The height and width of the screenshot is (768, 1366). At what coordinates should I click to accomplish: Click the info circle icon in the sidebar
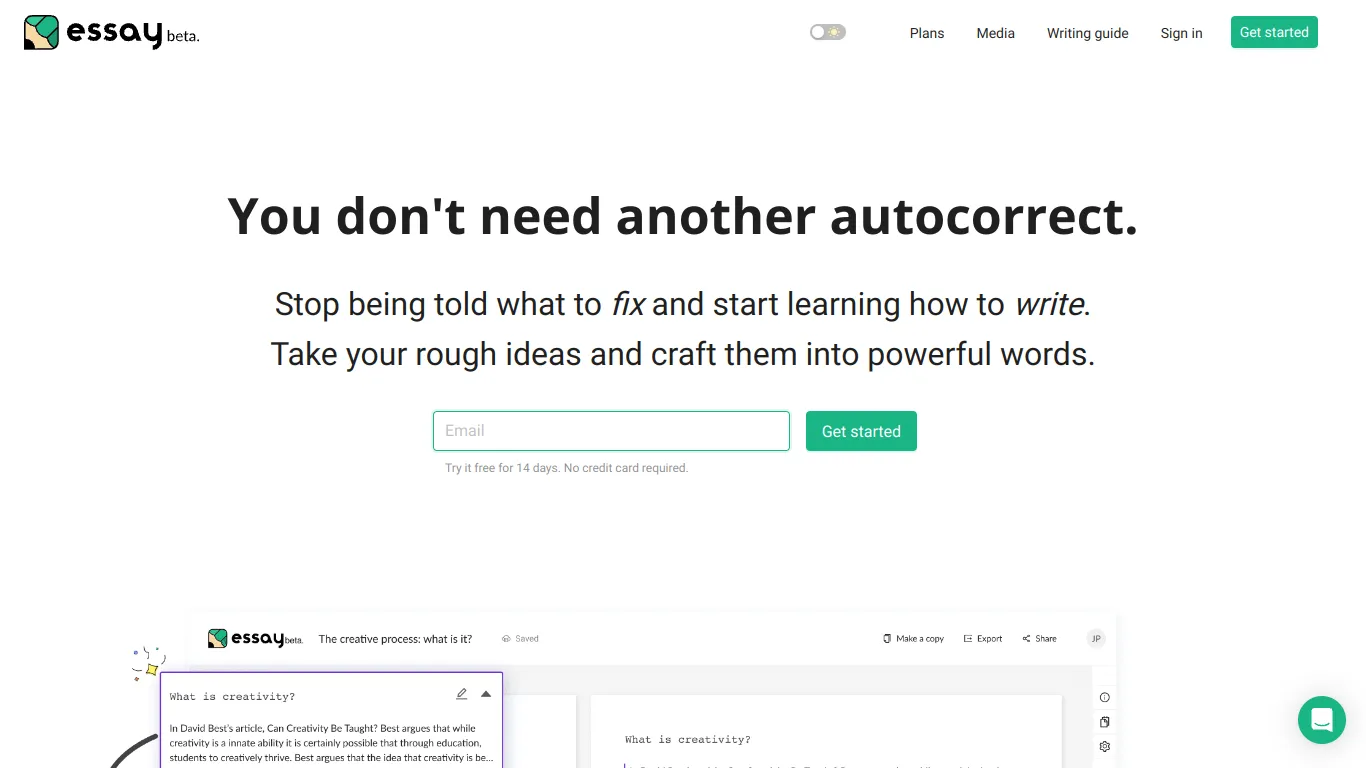(1105, 697)
